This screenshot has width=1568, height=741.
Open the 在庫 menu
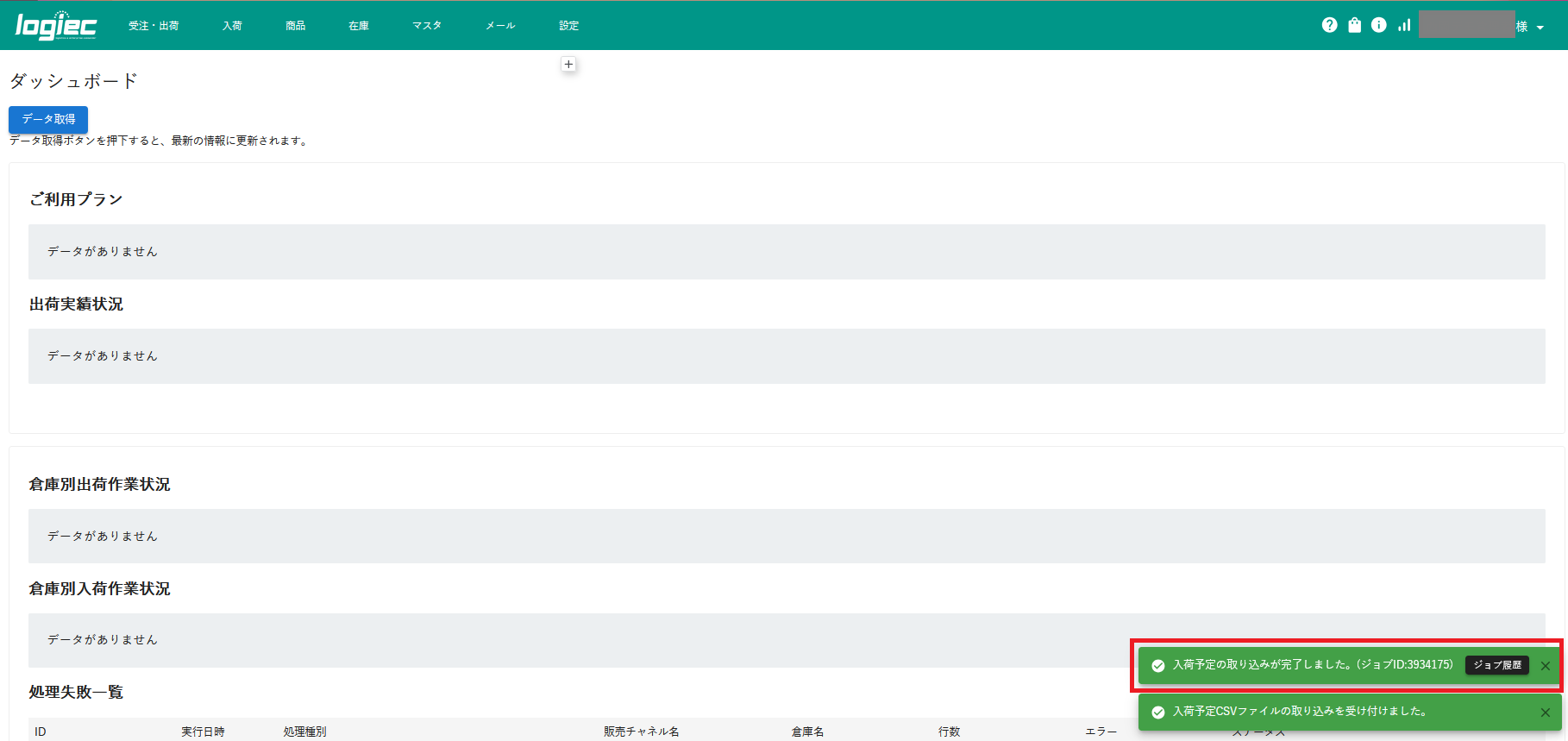point(359,26)
